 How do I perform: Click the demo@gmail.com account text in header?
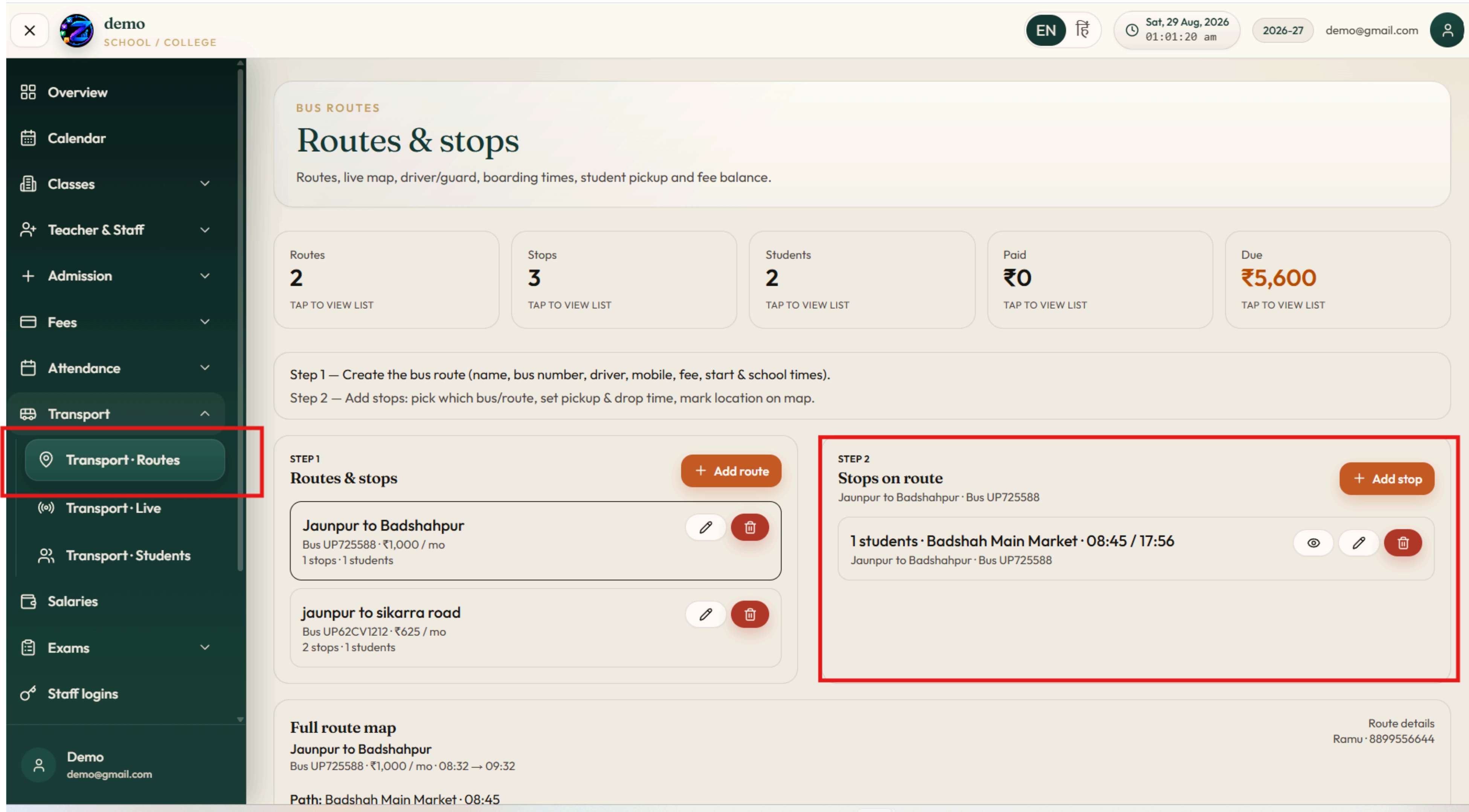1371,30
